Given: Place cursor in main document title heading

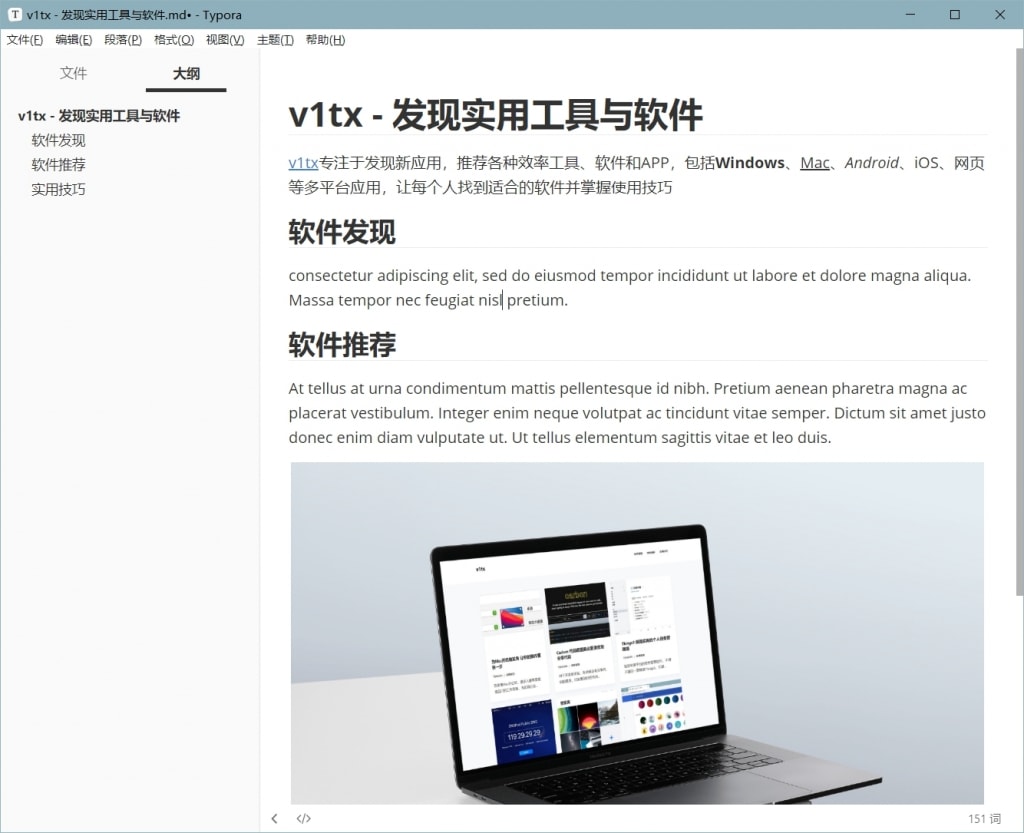Looking at the screenshot, I should [495, 114].
